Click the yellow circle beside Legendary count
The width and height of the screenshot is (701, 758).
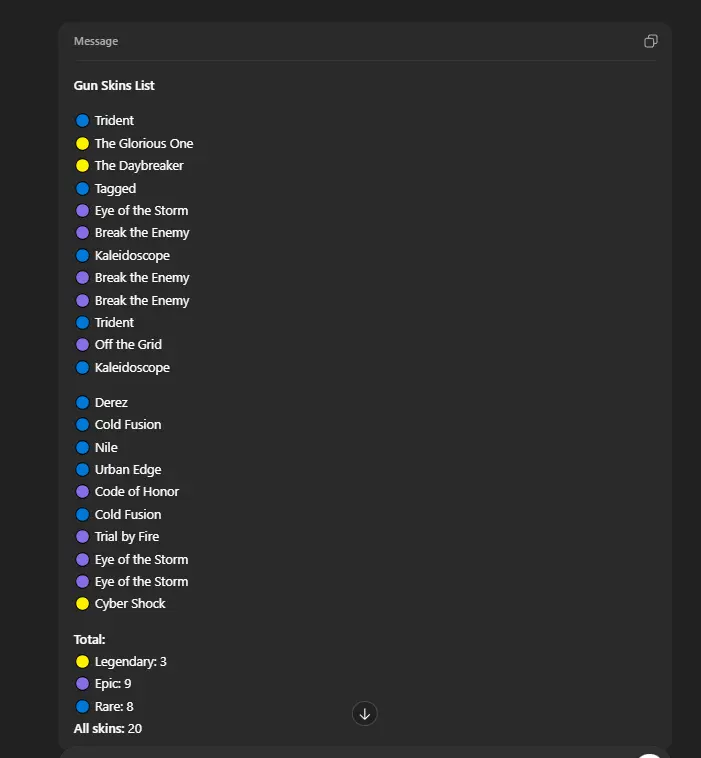pos(83,661)
